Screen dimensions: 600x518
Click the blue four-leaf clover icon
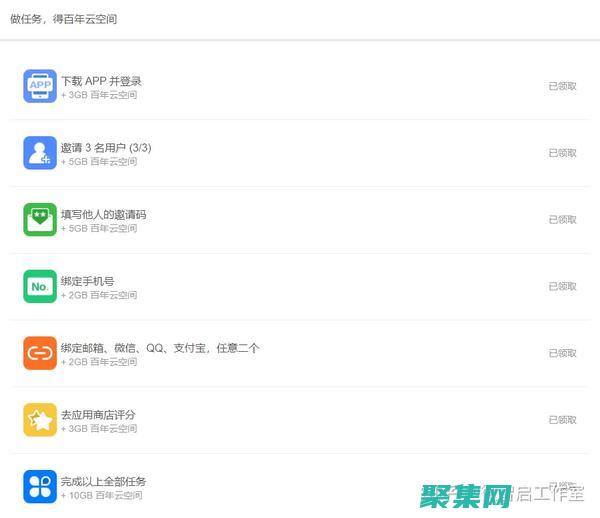point(40,487)
